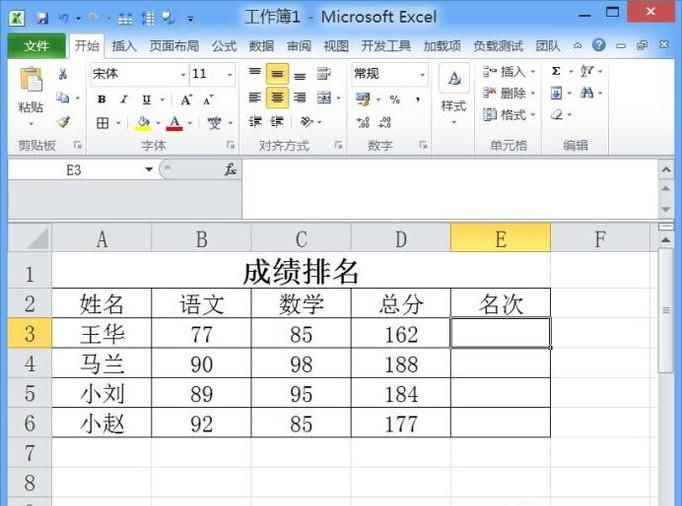682x506 pixels.
Task: Switch to 页面布局 tab
Action: tap(174, 46)
